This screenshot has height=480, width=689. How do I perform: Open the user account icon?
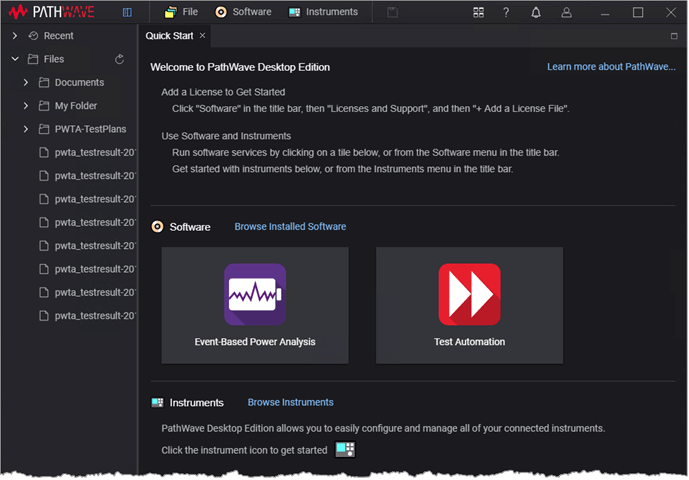tap(566, 12)
